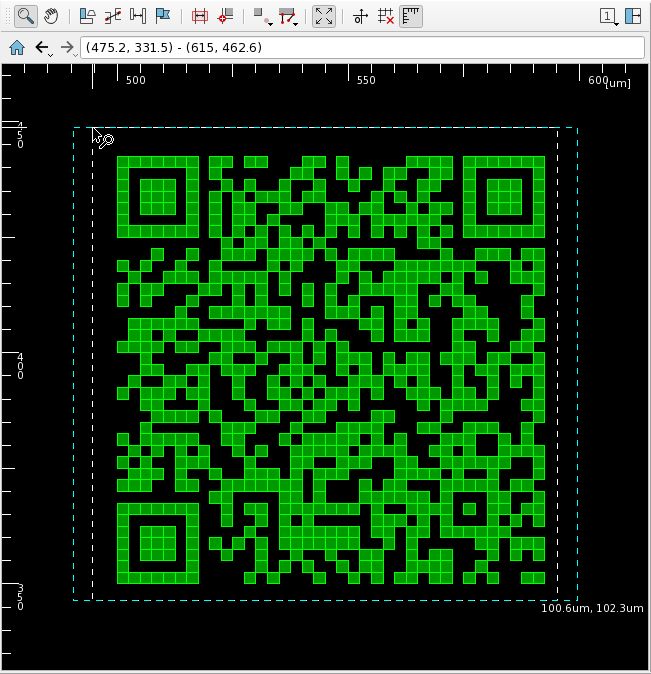Navigate forward to next view

pyautogui.click(x=66, y=47)
